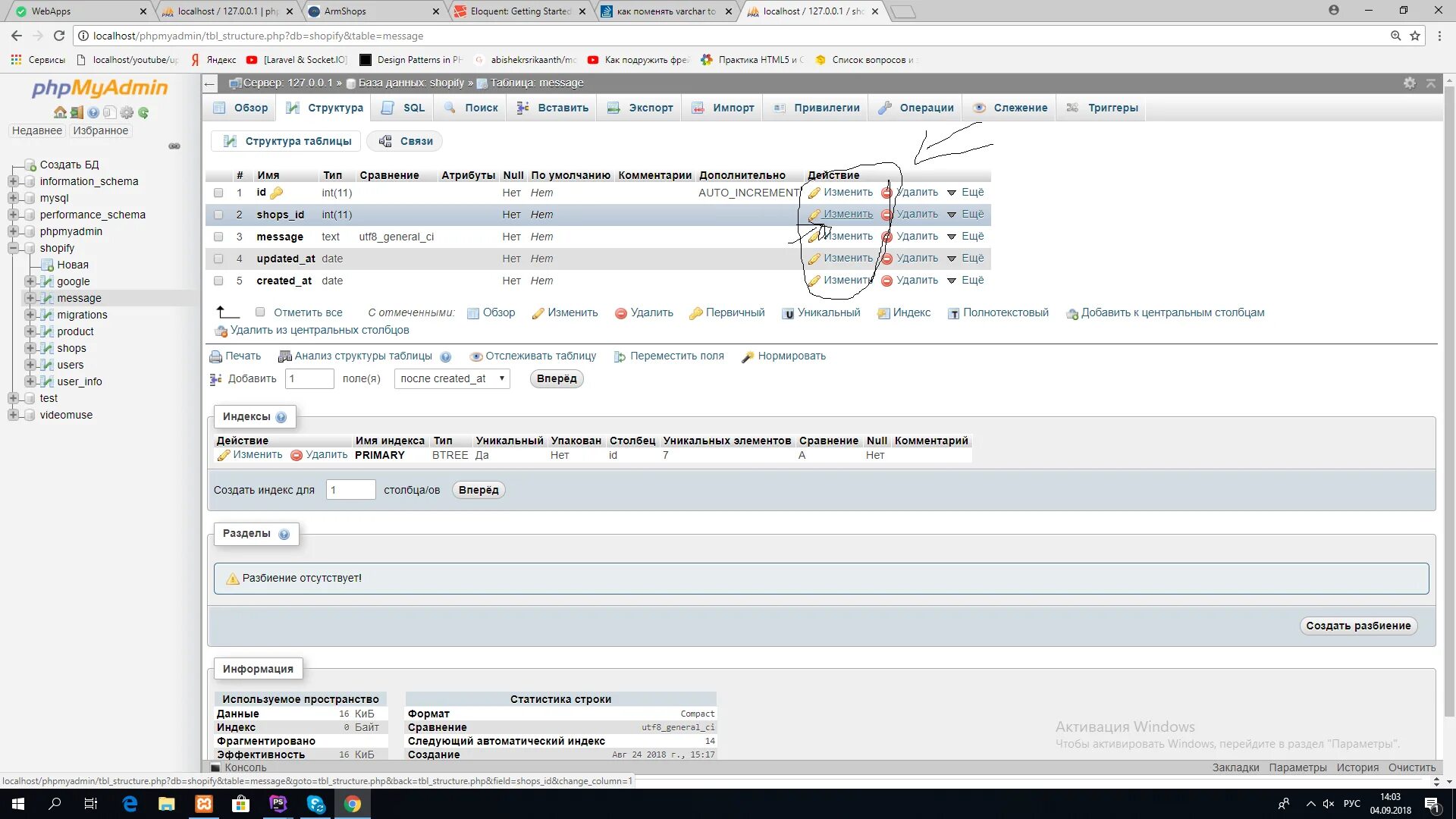Click the help icon next to Индексы
Image resolution: width=1456 pixels, height=819 pixels.
click(281, 417)
